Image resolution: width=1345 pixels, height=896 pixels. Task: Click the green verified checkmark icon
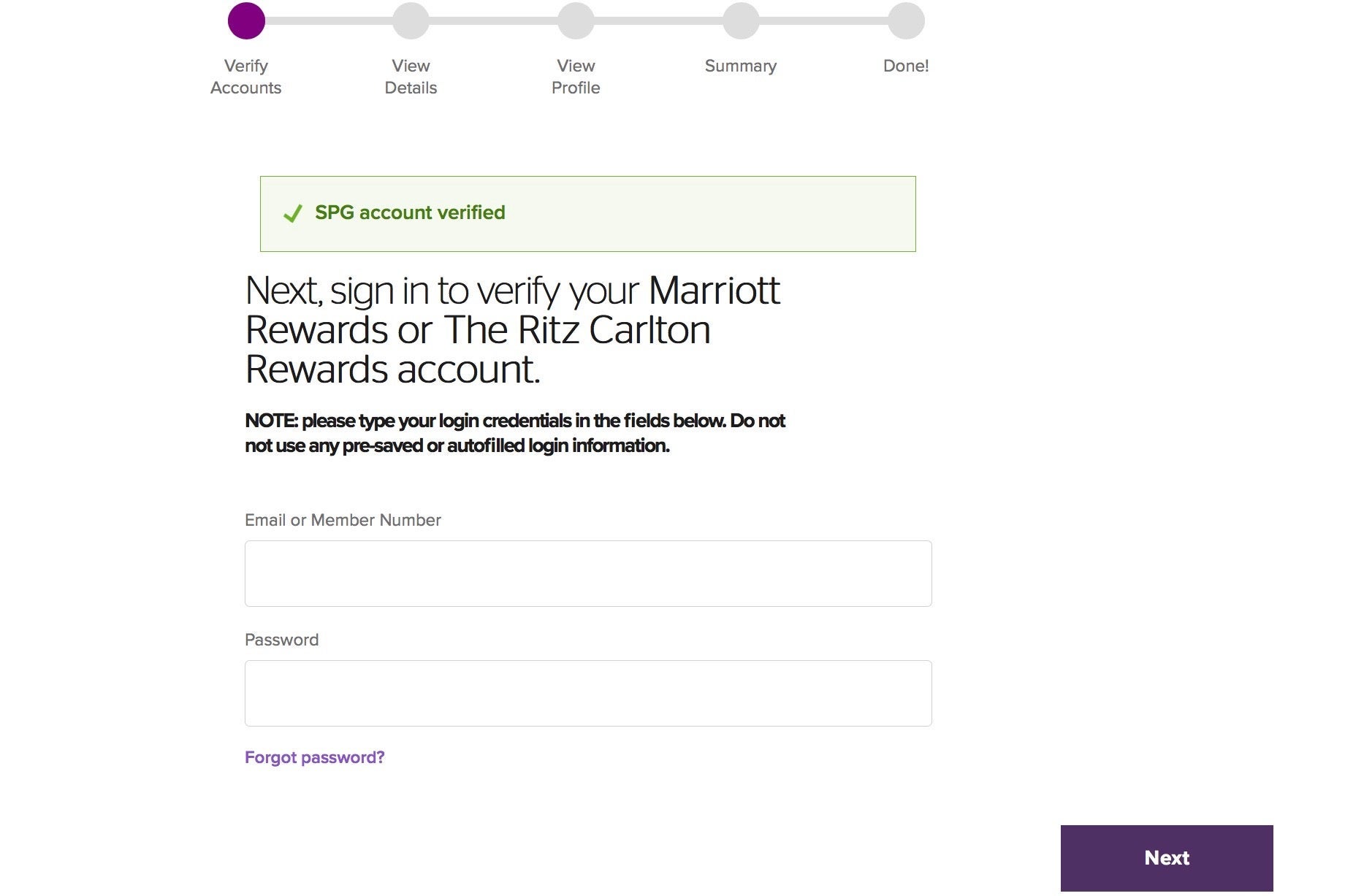[292, 213]
